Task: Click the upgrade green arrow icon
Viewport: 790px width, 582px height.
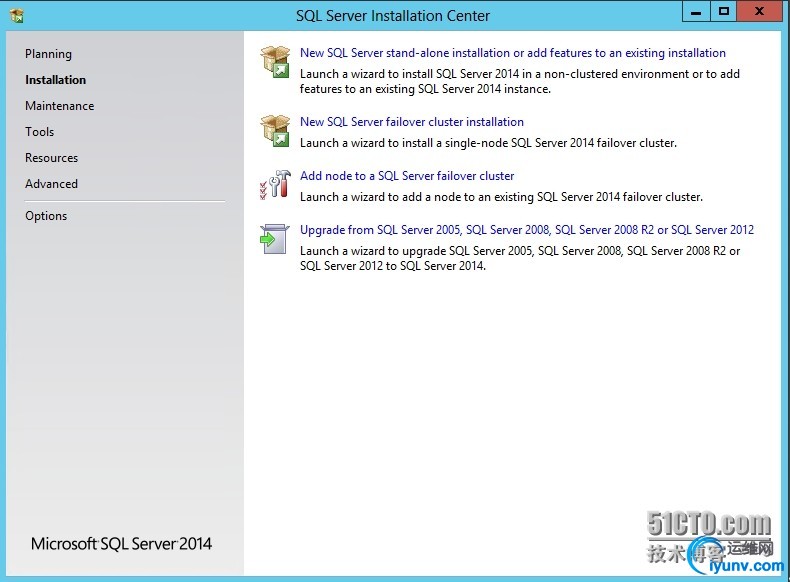Action: point(275,239)
